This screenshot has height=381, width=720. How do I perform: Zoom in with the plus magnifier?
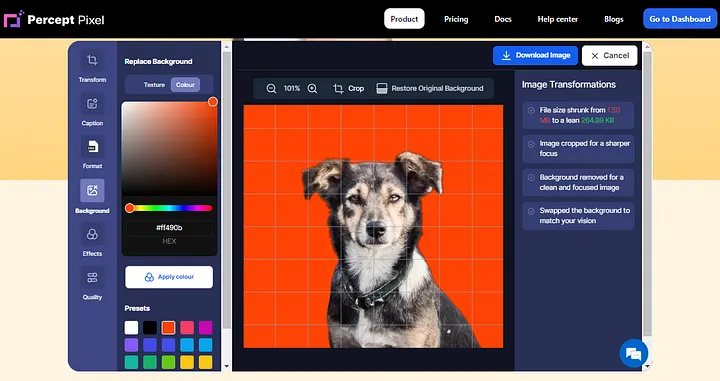click(312, 89)
